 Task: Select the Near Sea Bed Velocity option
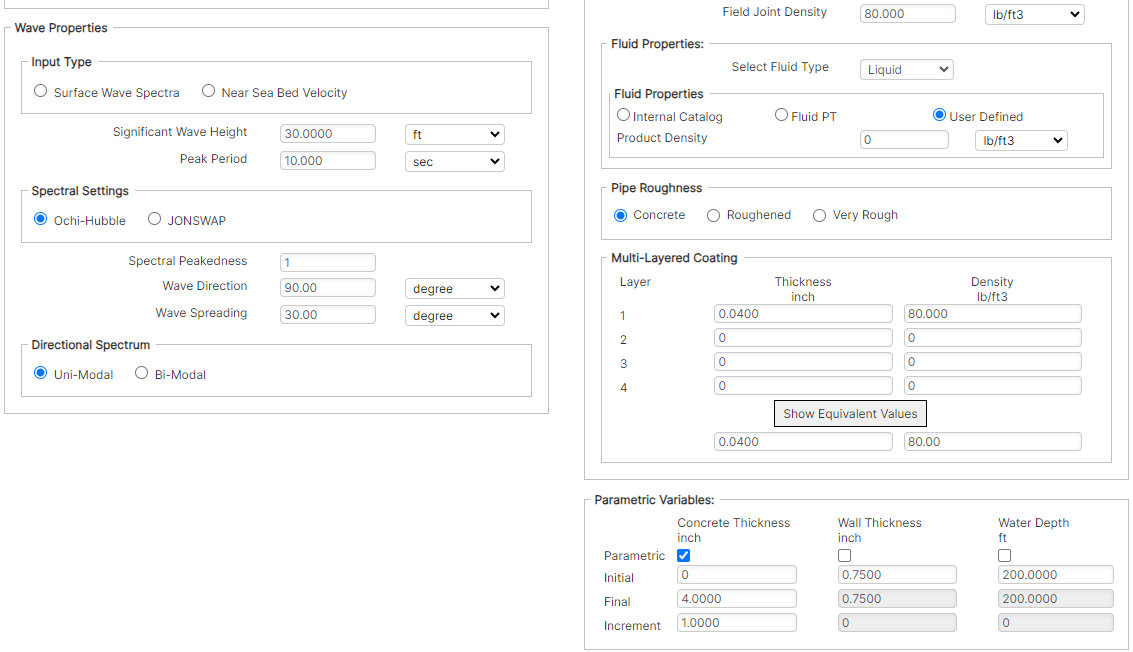[208, 91]
